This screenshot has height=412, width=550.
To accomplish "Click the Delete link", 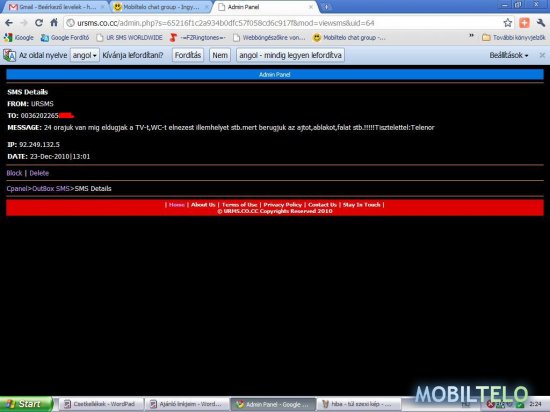I will pyautogui.click(x=39, y=173).
